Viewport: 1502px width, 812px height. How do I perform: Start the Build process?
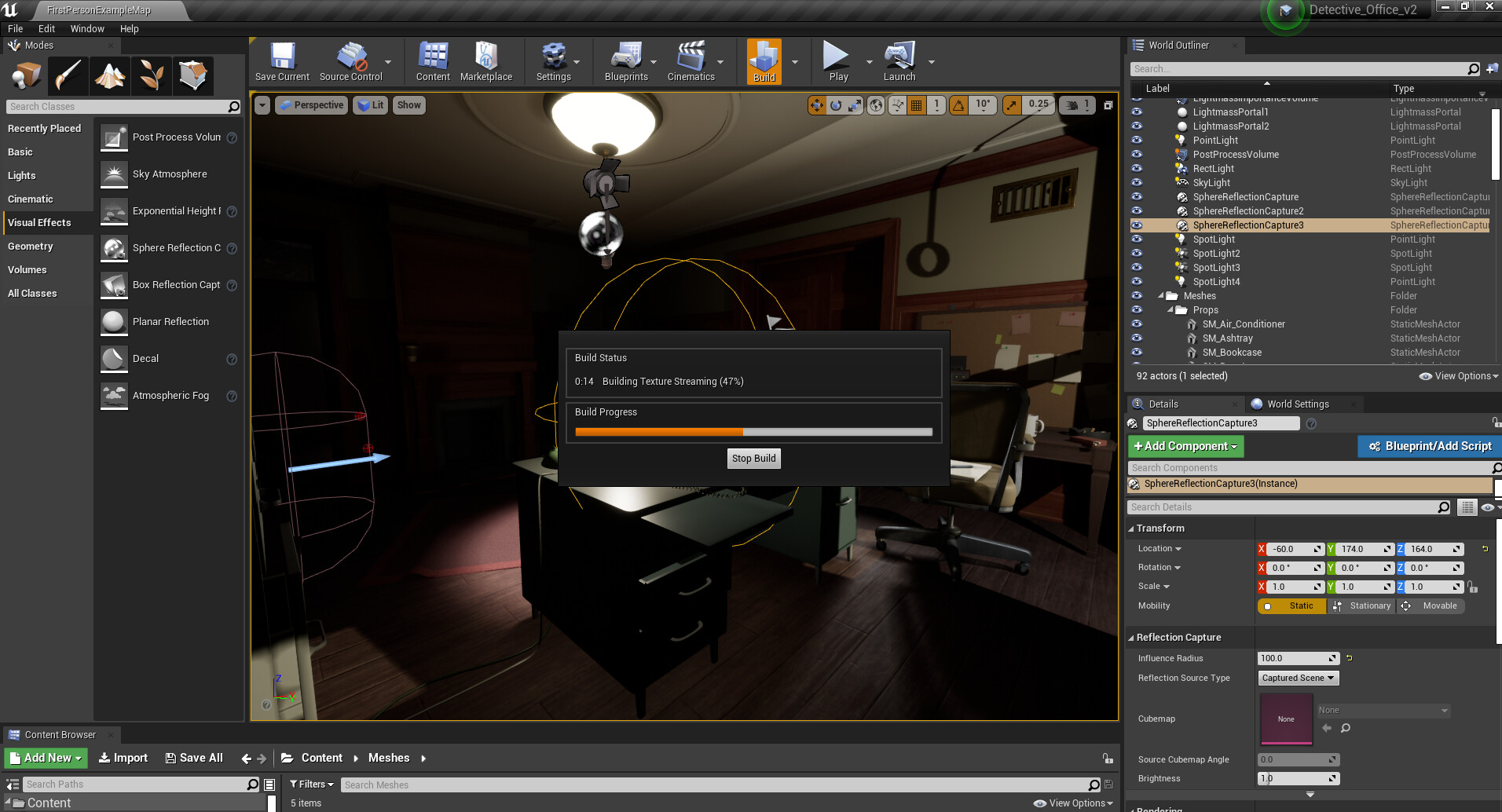[762, 61]
